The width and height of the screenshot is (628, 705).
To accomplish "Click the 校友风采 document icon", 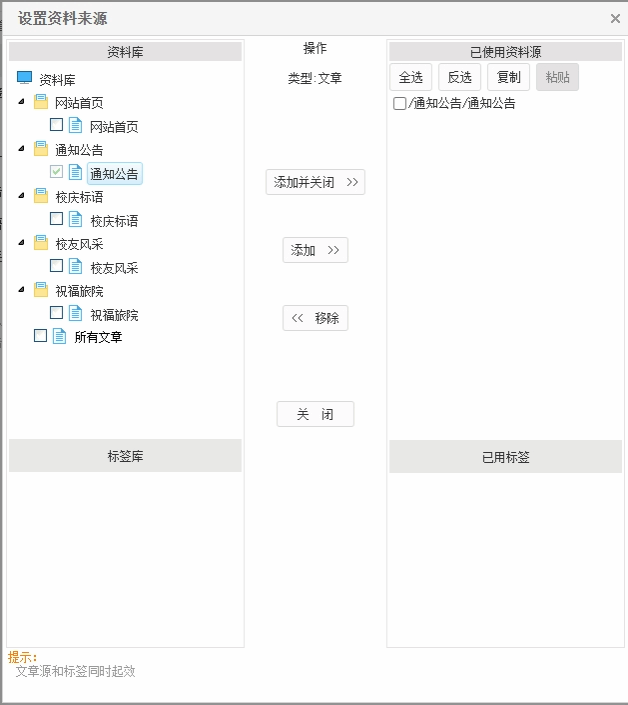I will pos(76,267).
